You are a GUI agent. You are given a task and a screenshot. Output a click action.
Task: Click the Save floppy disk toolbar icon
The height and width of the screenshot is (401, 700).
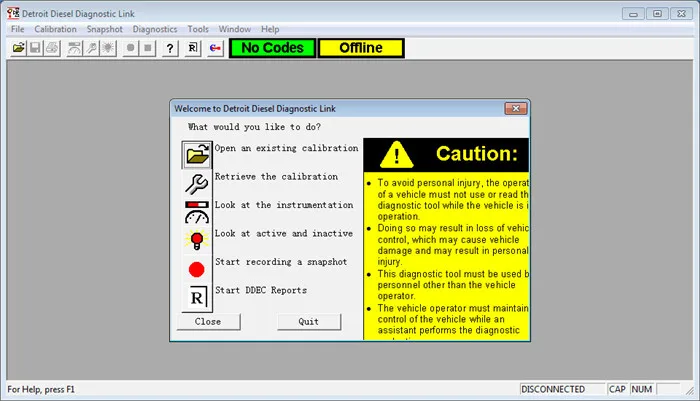tap(35, 48)
